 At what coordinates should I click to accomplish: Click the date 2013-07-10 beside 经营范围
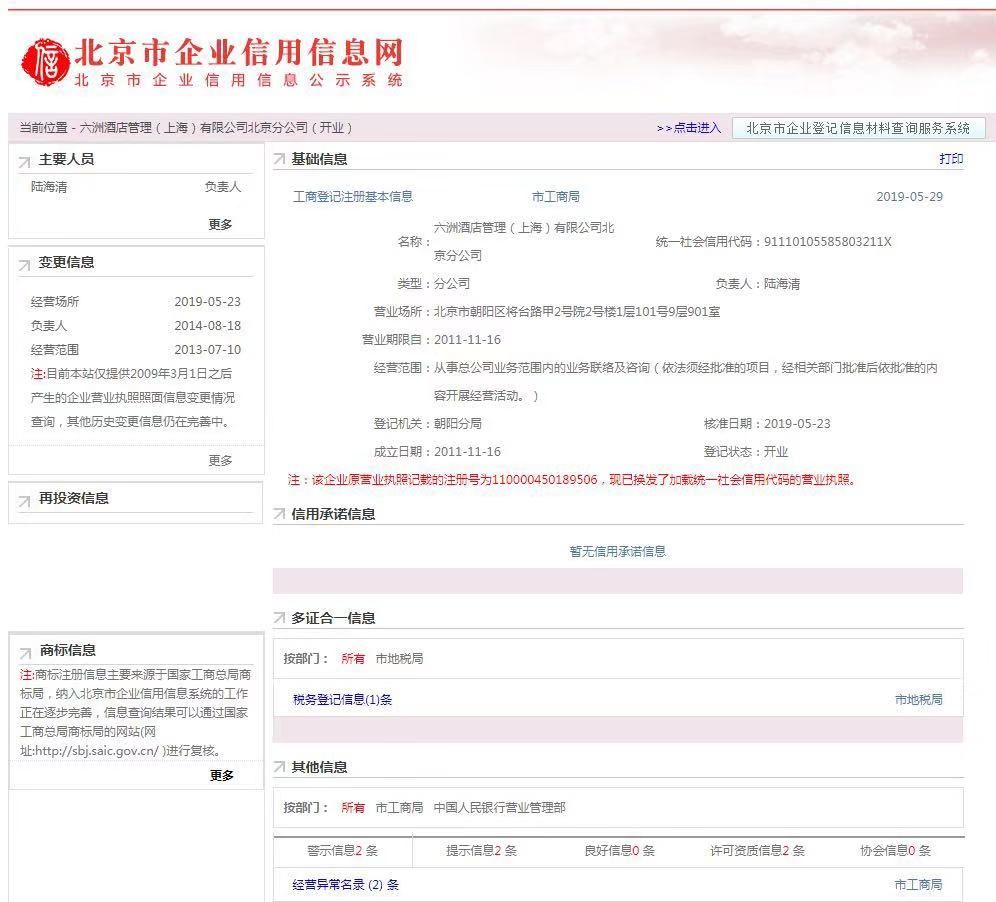coord(208,350)
